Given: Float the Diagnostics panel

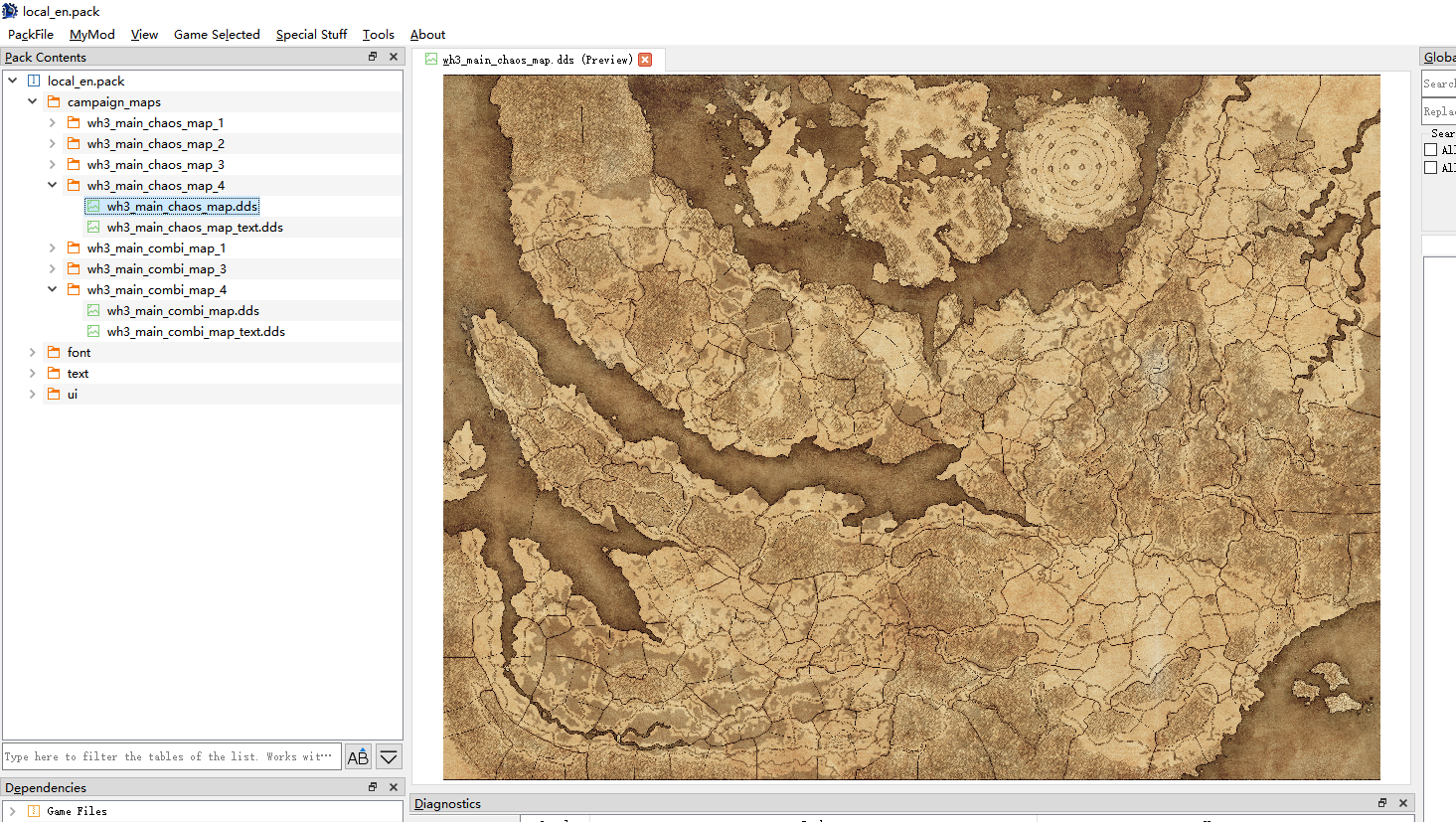Looking at the screenshot, I should pyautogui.click(x=1381, y=803).
